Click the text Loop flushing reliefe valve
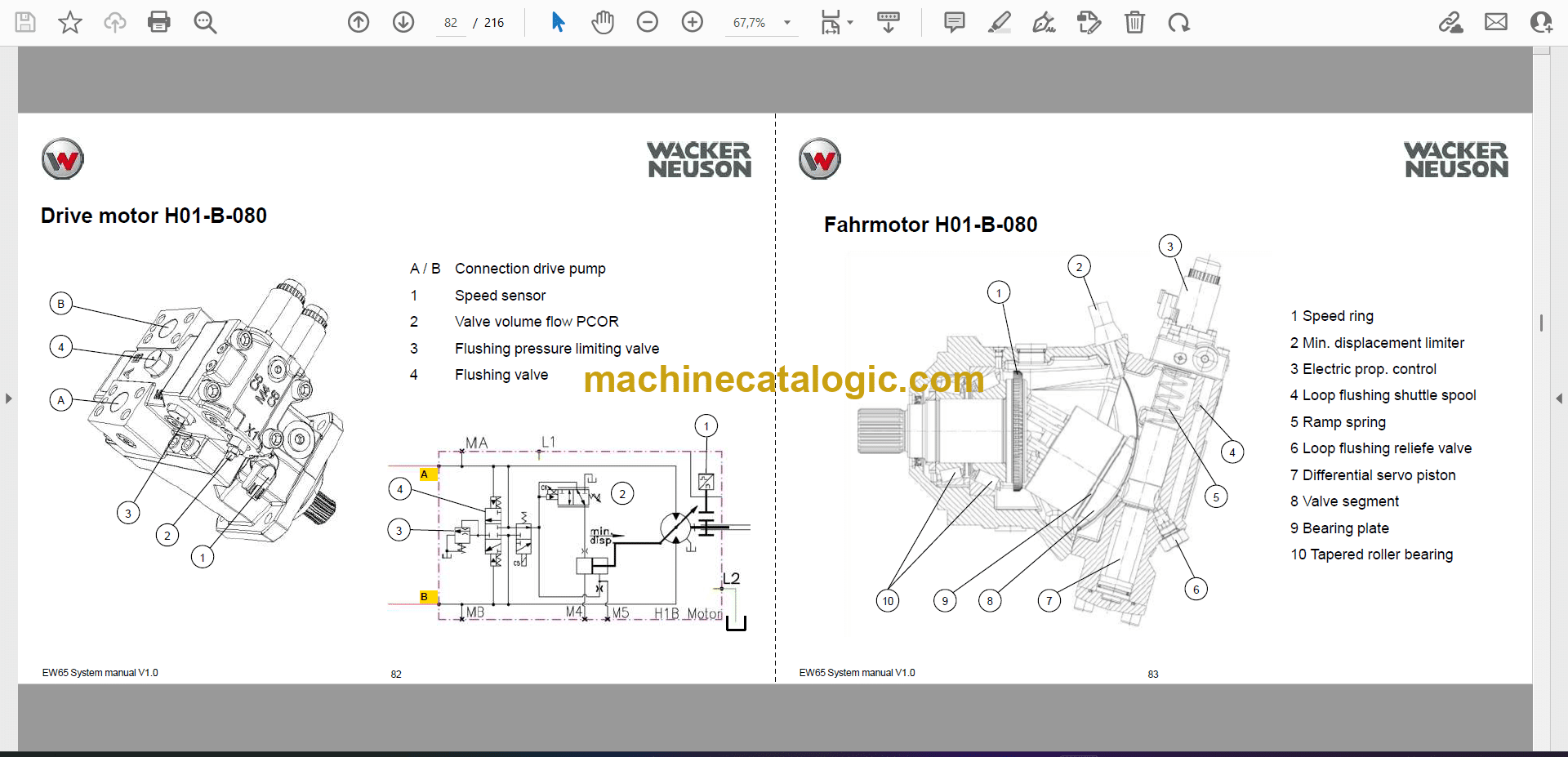 tap(1387, 448)
